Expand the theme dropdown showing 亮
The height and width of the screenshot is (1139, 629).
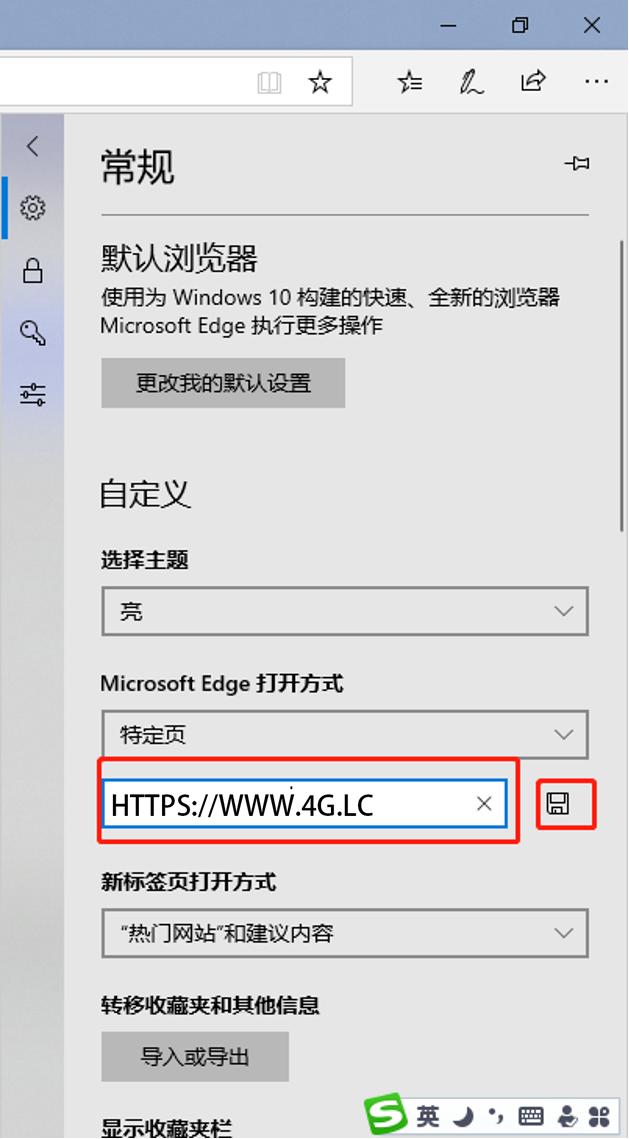(x=345, y=612)
